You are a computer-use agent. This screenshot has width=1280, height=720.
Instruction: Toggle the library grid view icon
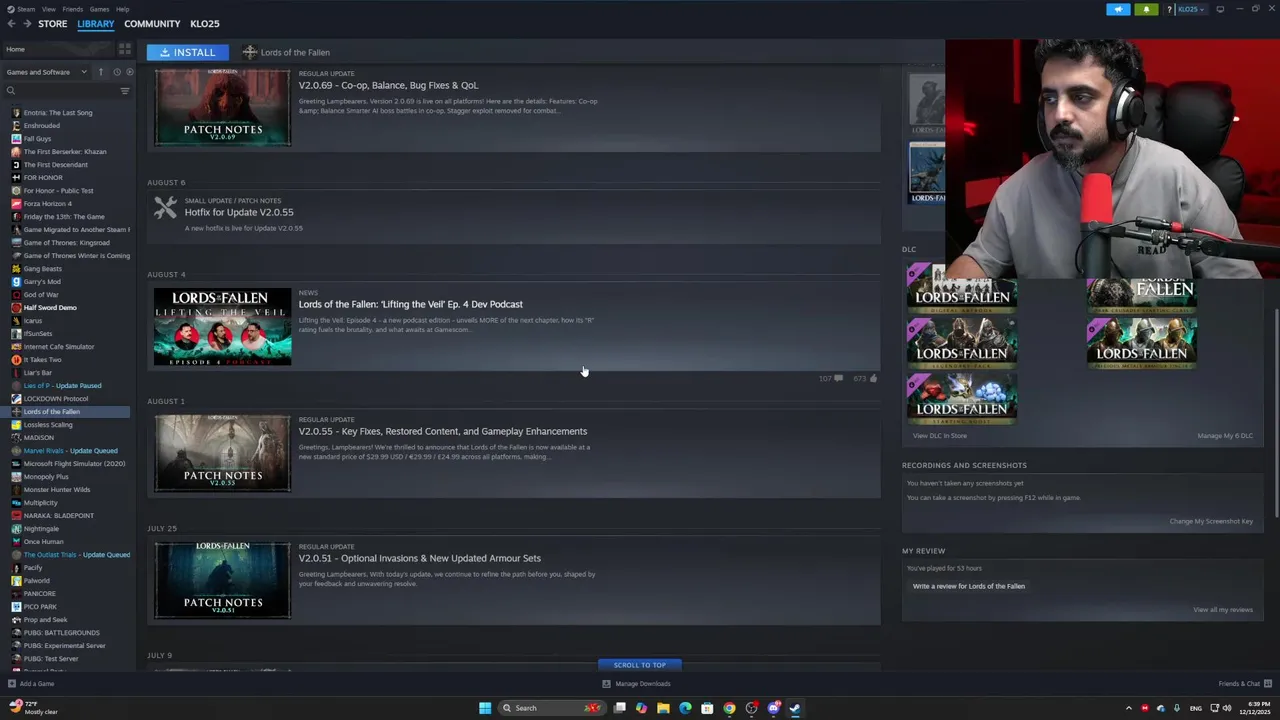click(125, 49)
